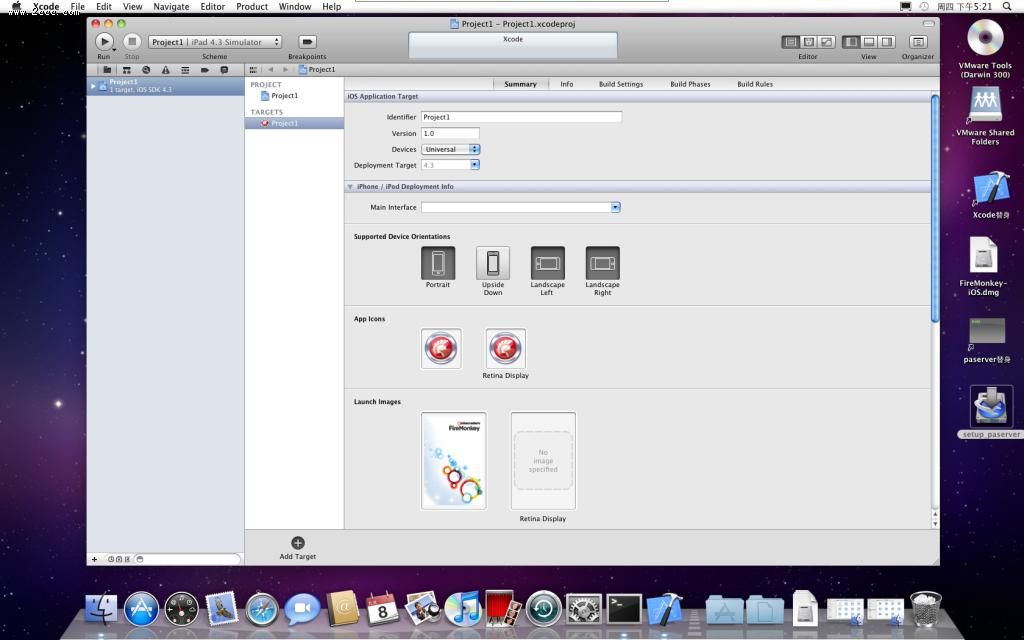Open the Organizer window
The height and width of the screenshot is (640, 1024).
[918, 42]
